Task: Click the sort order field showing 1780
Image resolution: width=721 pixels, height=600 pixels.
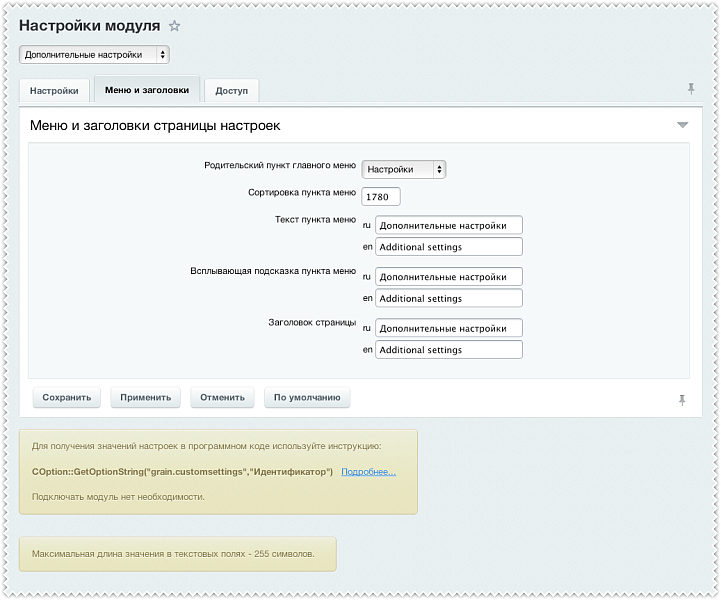Action: pyautogui.click(x=381, y=197)
